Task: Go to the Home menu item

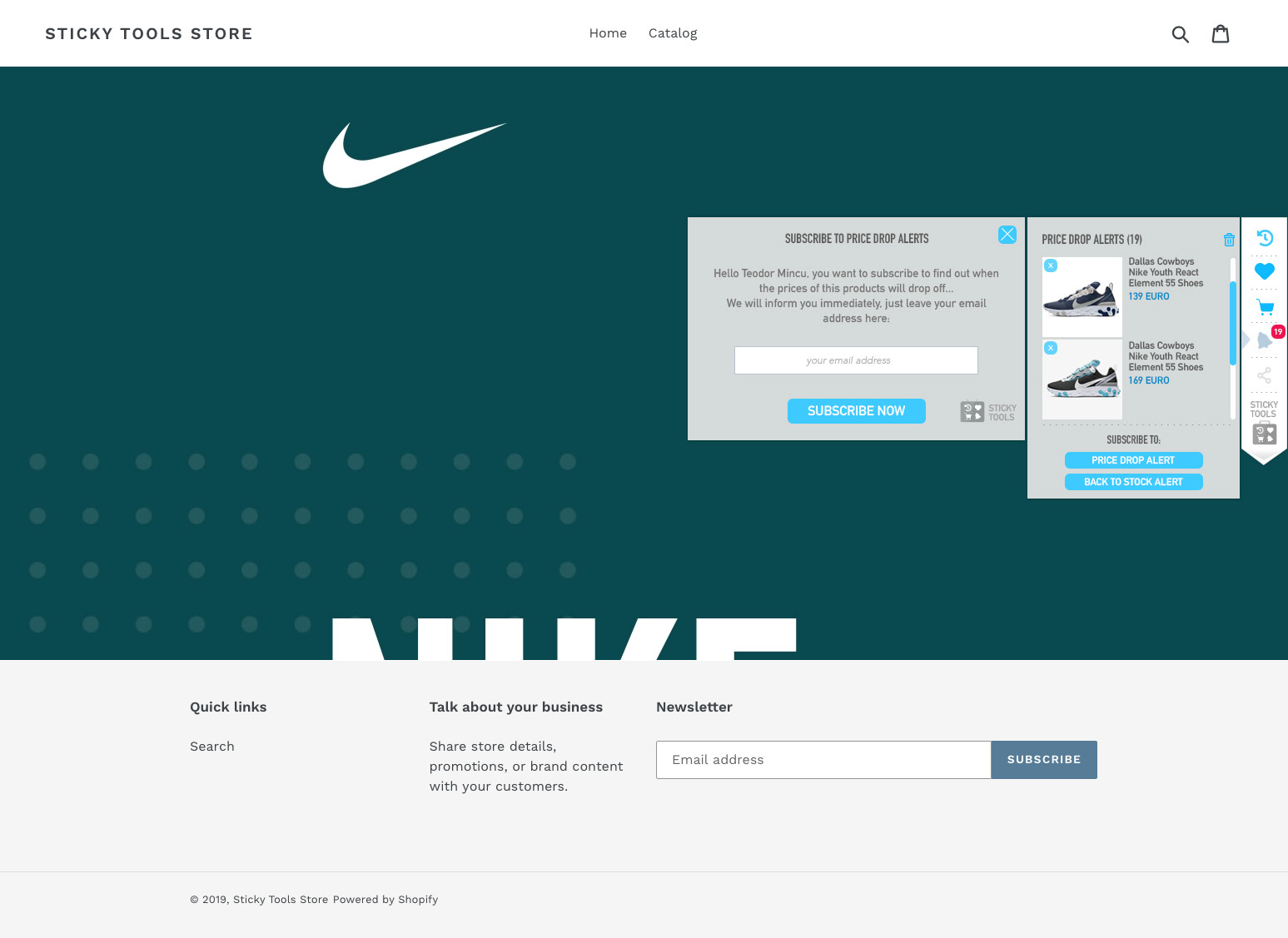Action: [608, 33]
